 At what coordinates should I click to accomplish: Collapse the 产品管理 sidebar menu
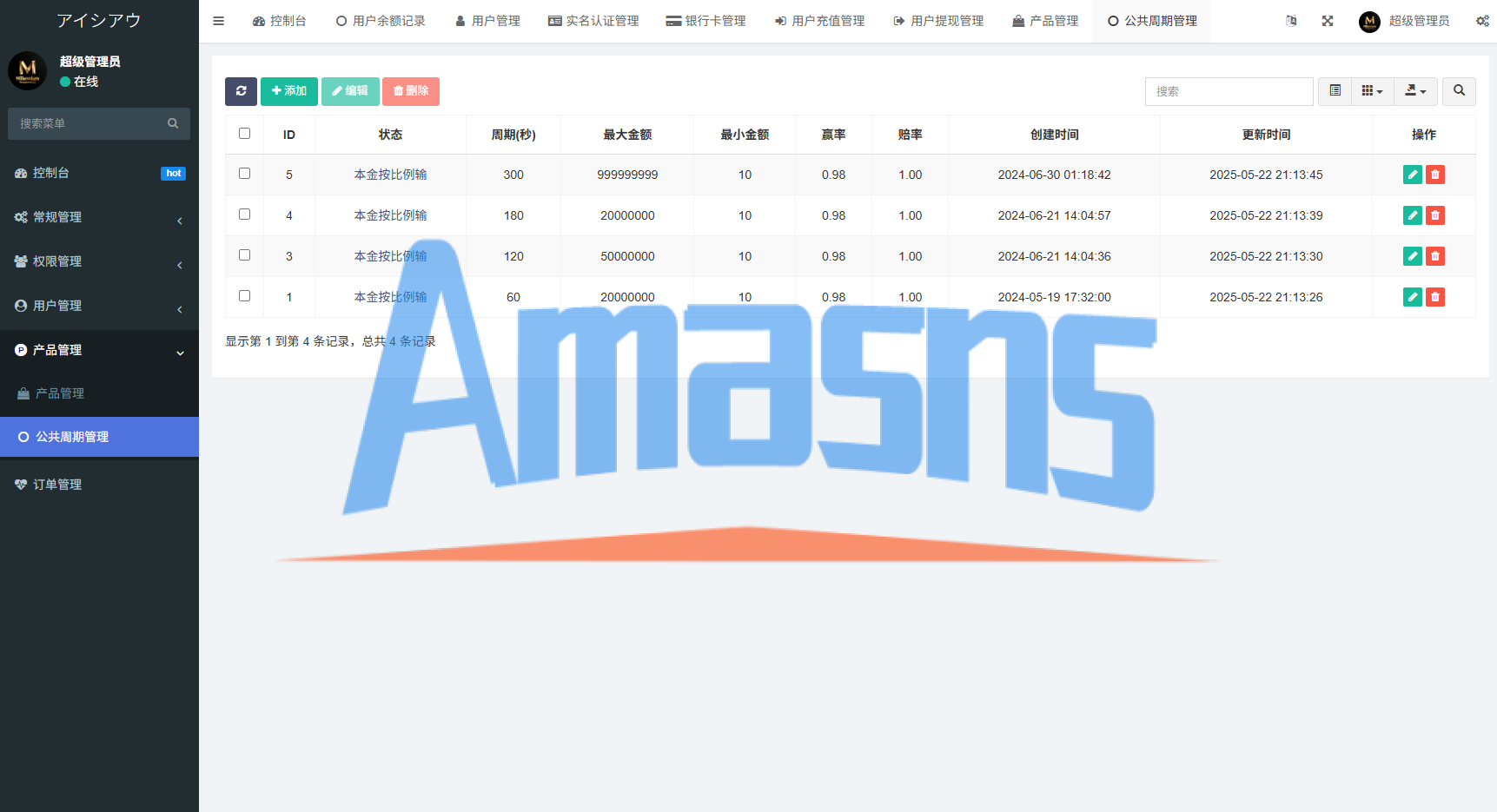[x=99, y=350]
